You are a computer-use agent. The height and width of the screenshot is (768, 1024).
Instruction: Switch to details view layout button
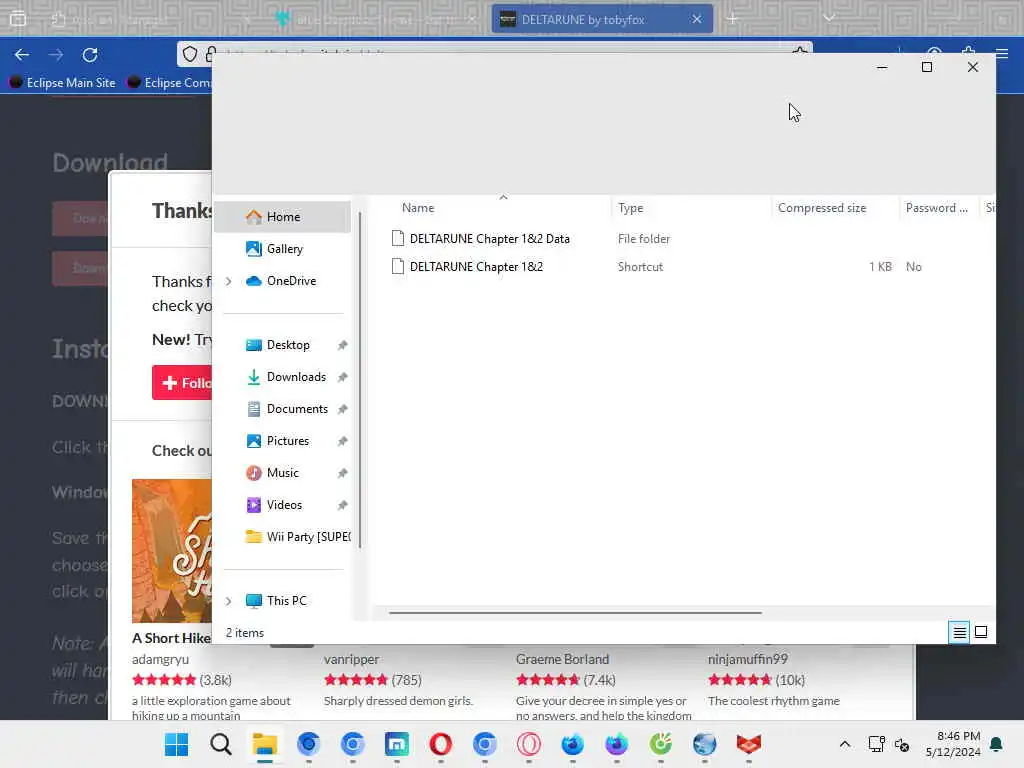pos(959,632)
